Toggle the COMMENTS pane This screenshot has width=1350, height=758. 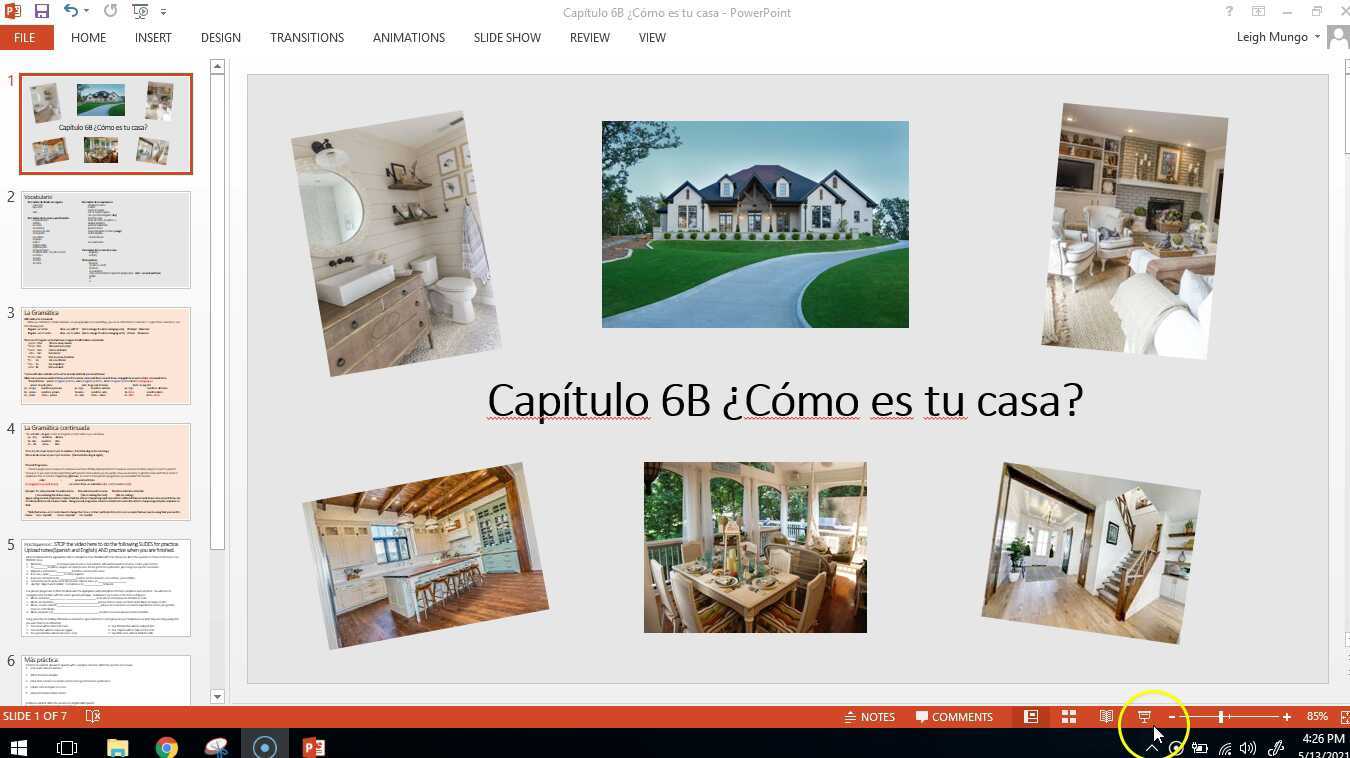(x=953, y=716)
